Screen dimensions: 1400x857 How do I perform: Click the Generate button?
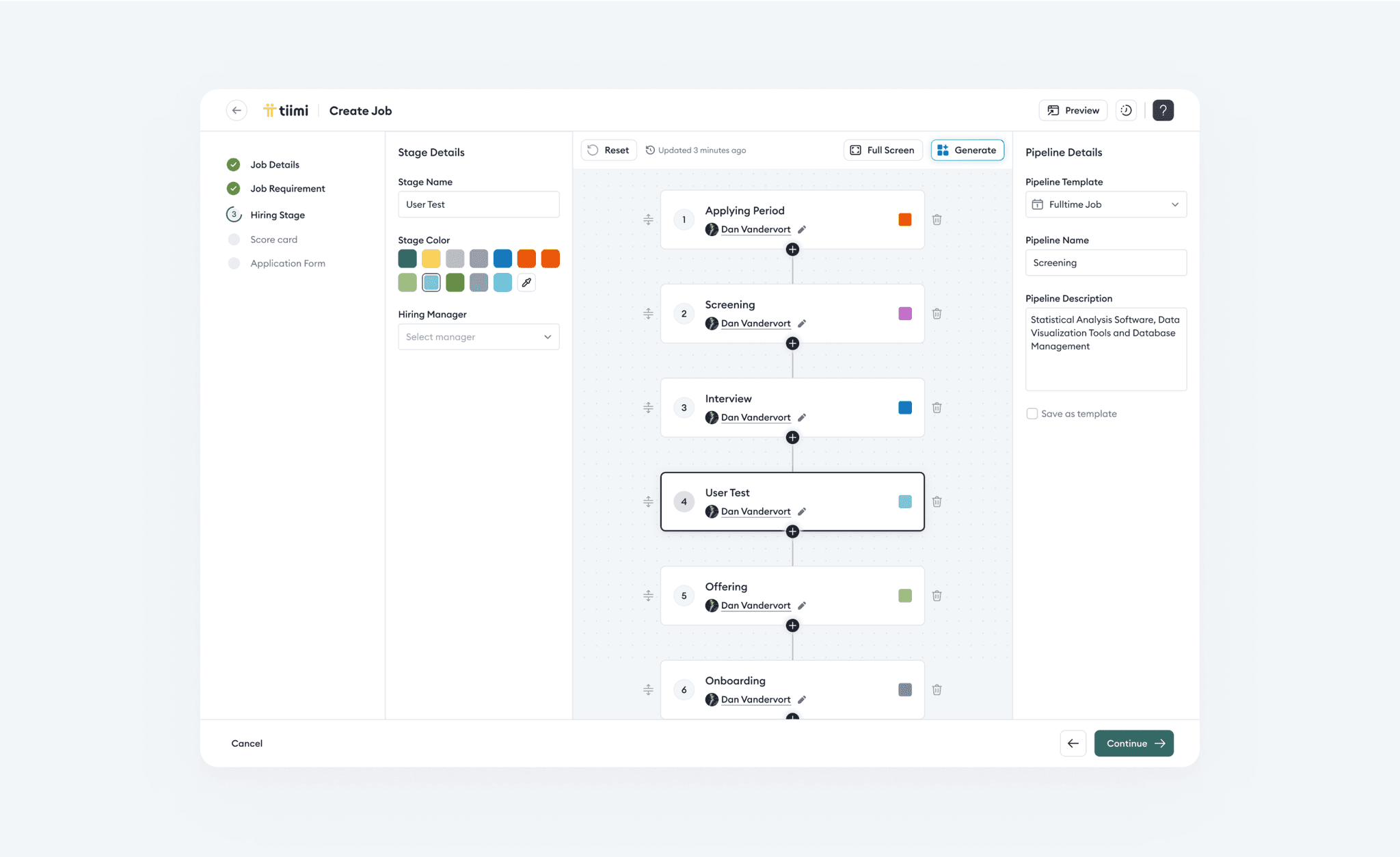(x=967, y=150)
